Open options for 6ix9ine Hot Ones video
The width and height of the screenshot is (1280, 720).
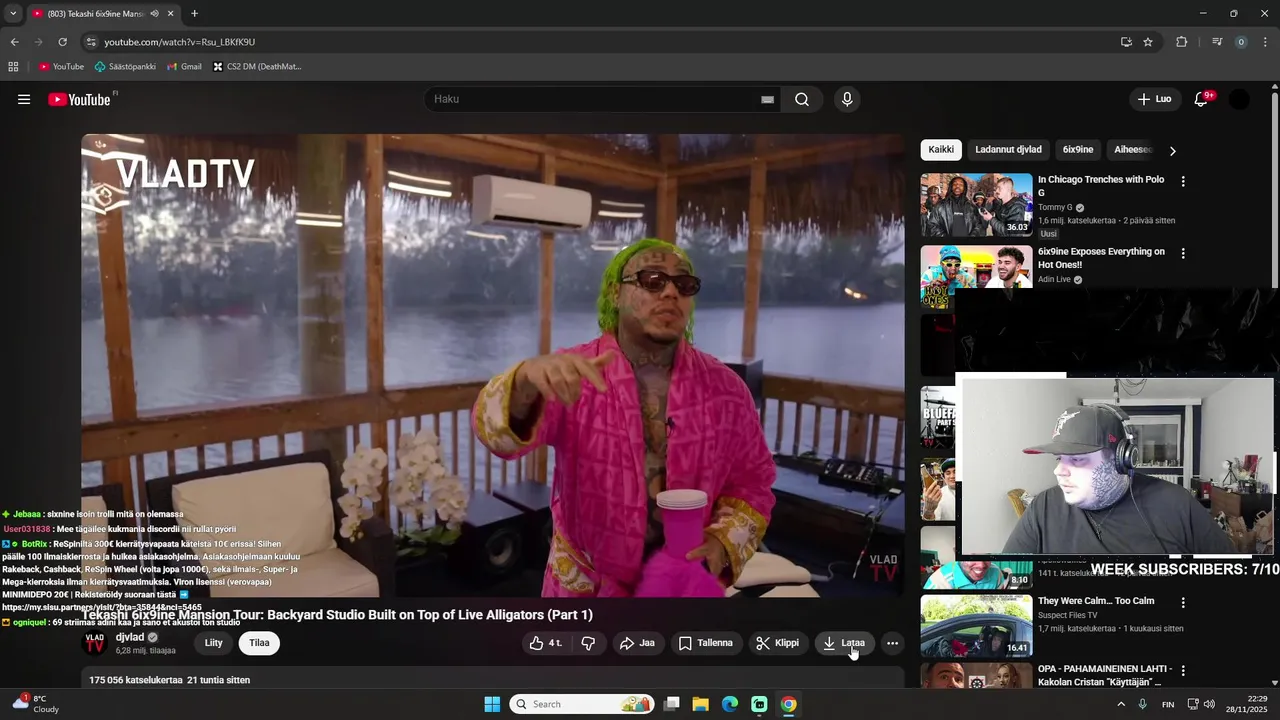(1183, 254)
